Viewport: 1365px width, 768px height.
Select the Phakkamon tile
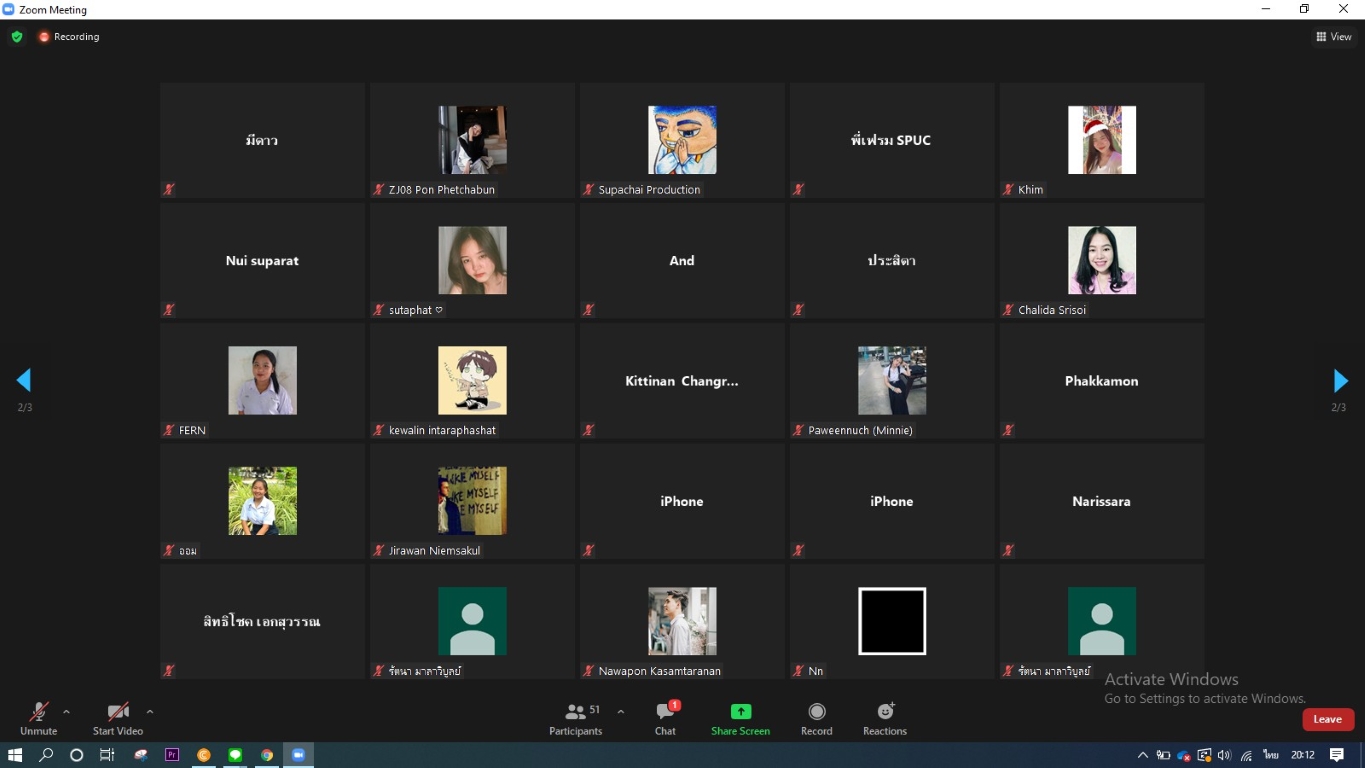pos(1102,381)
